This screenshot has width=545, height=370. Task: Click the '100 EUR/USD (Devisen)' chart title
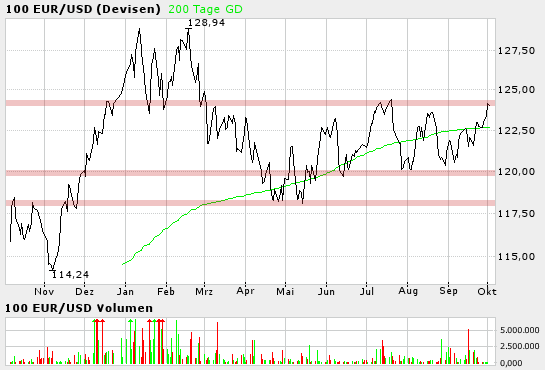tap(83, 9)
